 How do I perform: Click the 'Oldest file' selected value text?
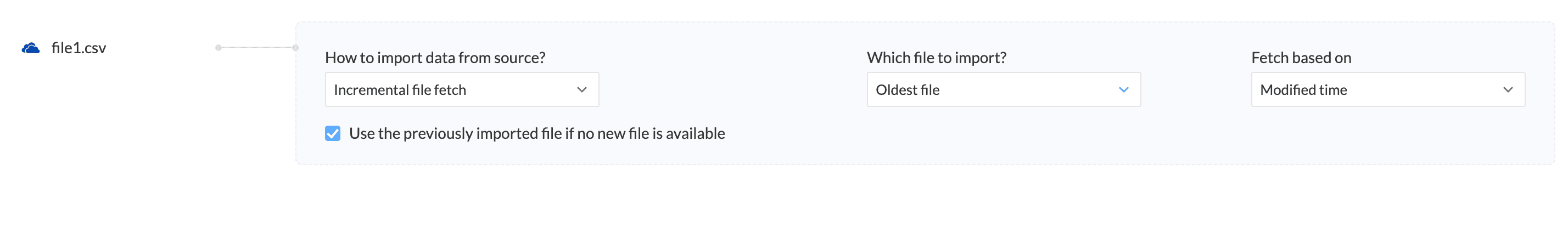(x=907, y=90)
